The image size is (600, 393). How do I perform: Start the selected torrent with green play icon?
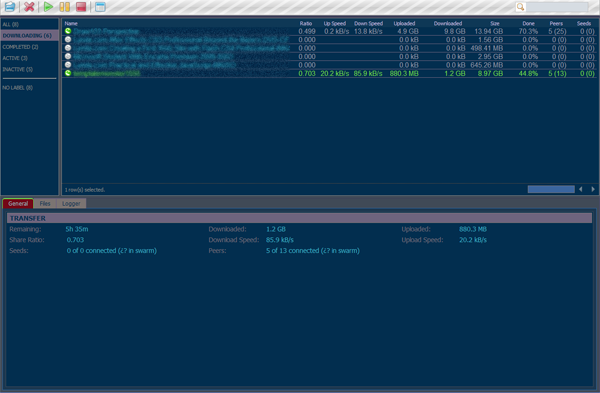[48, 7]
